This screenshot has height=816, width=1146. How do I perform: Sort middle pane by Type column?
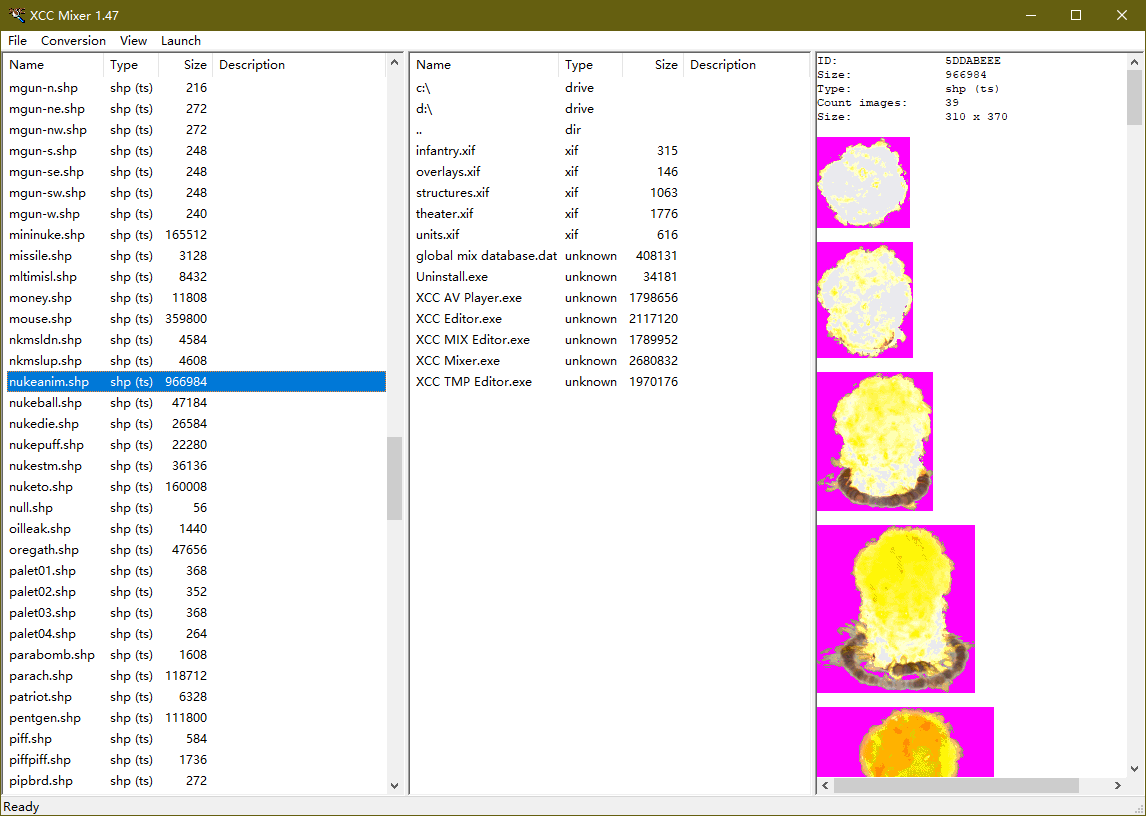click(x=591, y=64)
